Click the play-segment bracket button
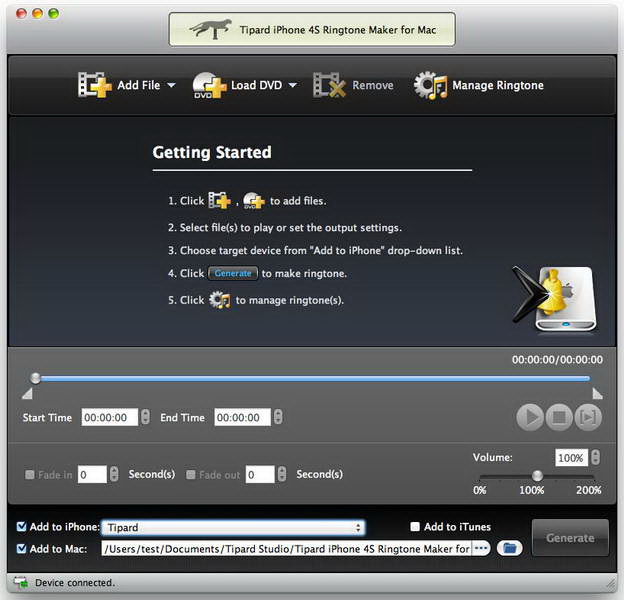Viewport: 624px width, 600px height. pos(588,417)
